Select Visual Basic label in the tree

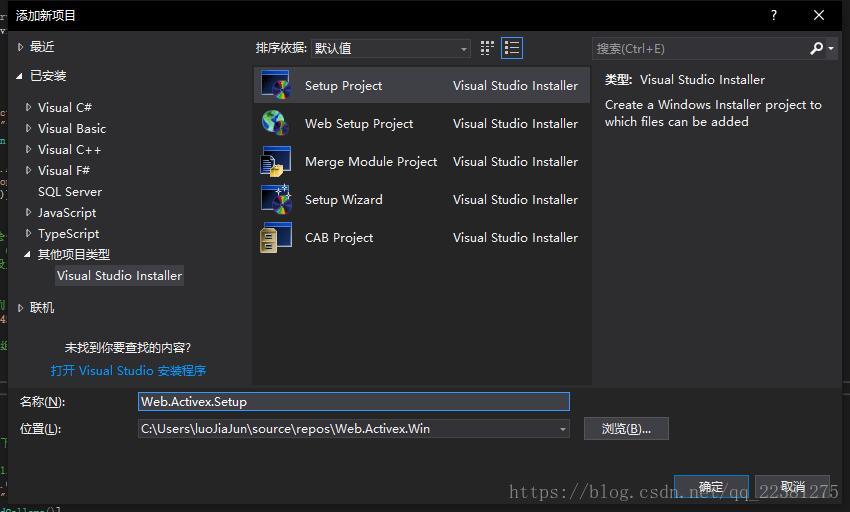click(x=72, y=129)
